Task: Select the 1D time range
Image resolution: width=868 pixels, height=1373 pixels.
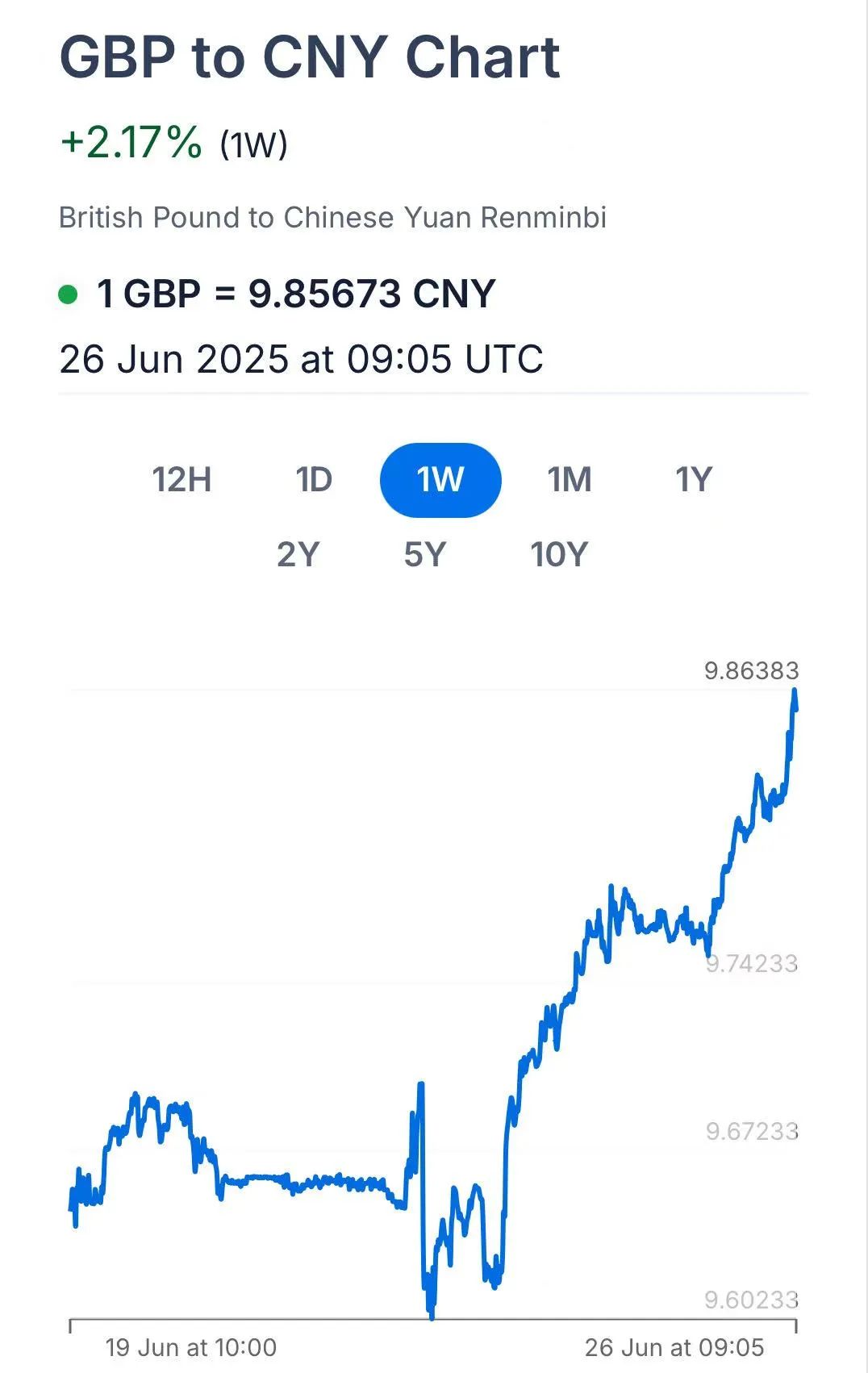Action: tap(314, 480)
